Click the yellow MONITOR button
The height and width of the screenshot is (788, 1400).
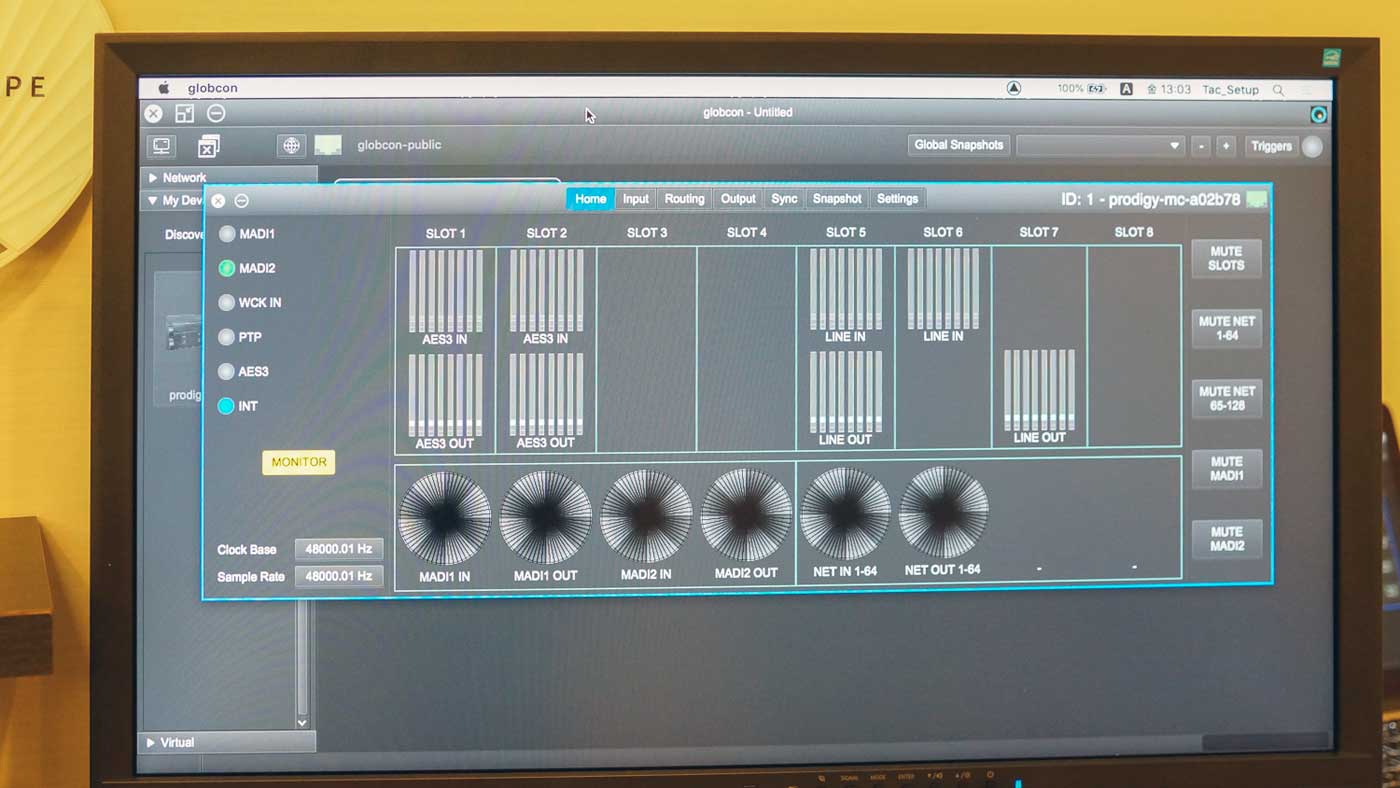pos(299,462)
